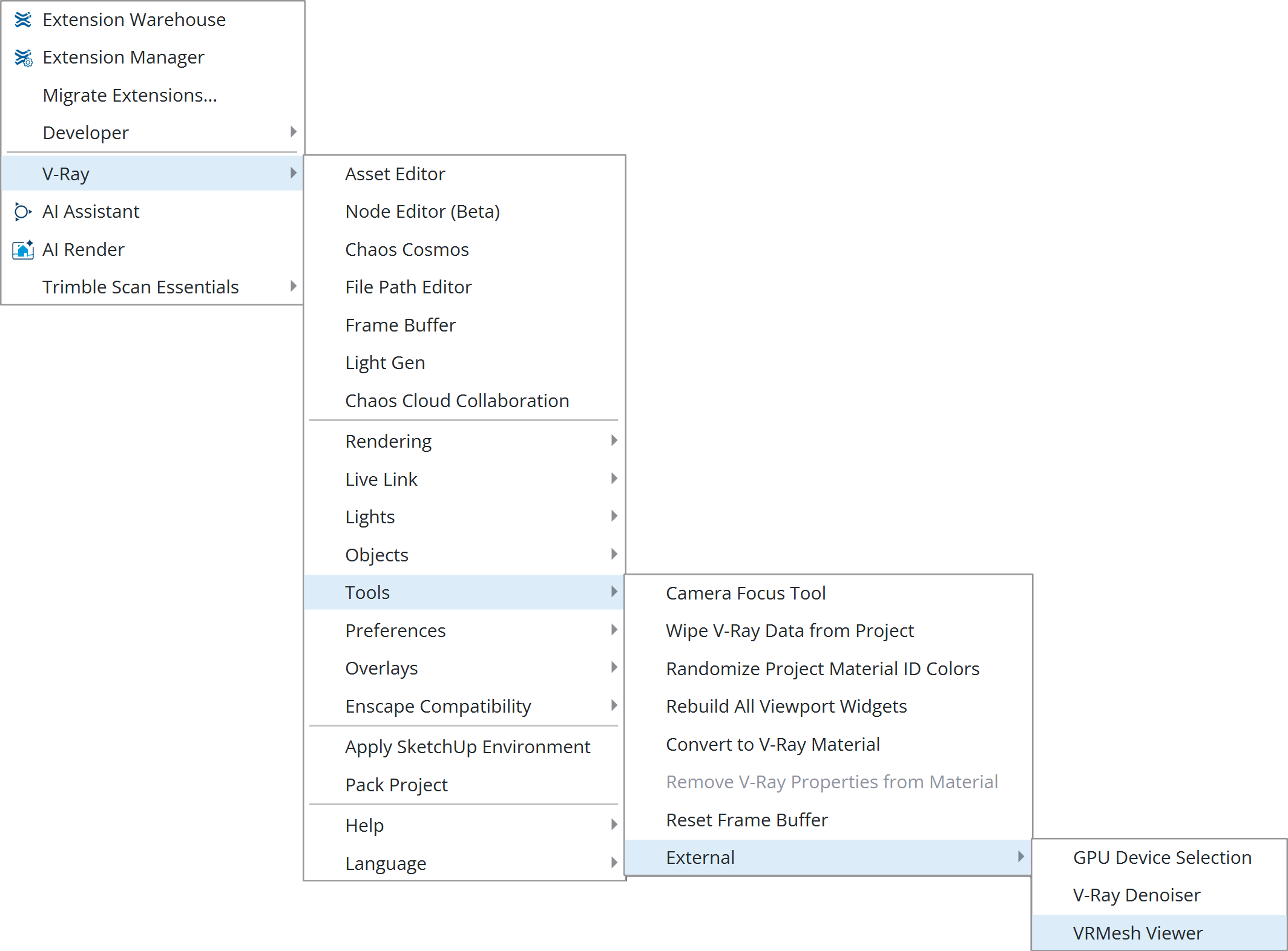Expand the Help submenu arrow
Screen dimensions: 1288x951
click(614, 825)
